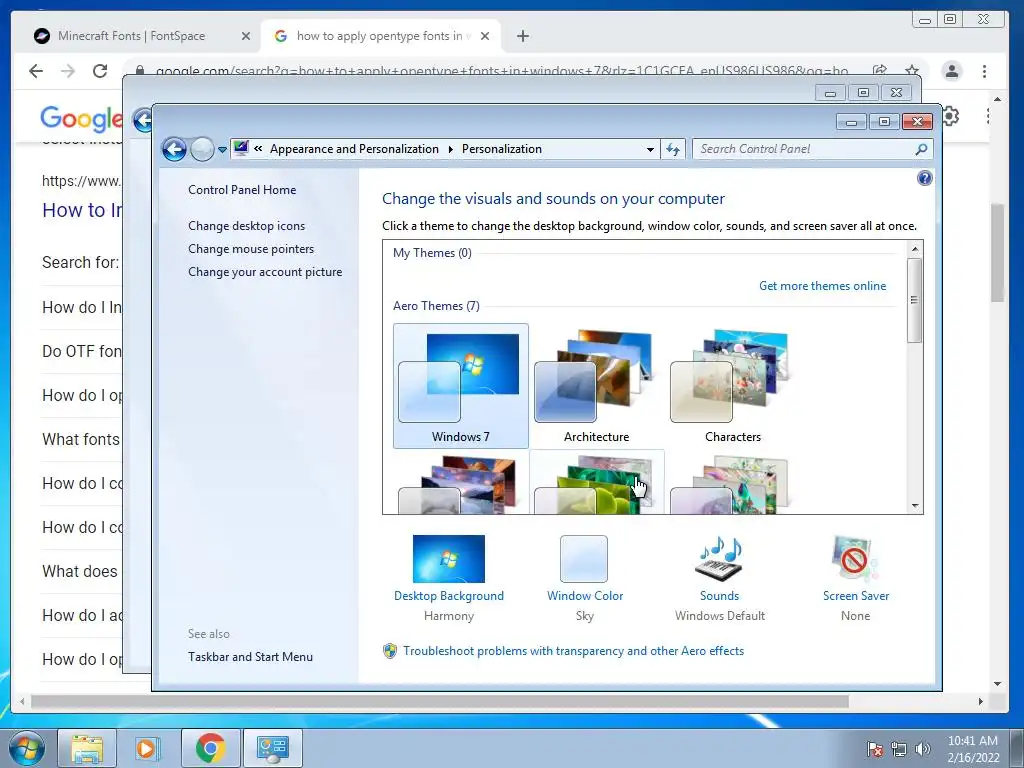Close the Google search tab in Chrome

[485, 36]
